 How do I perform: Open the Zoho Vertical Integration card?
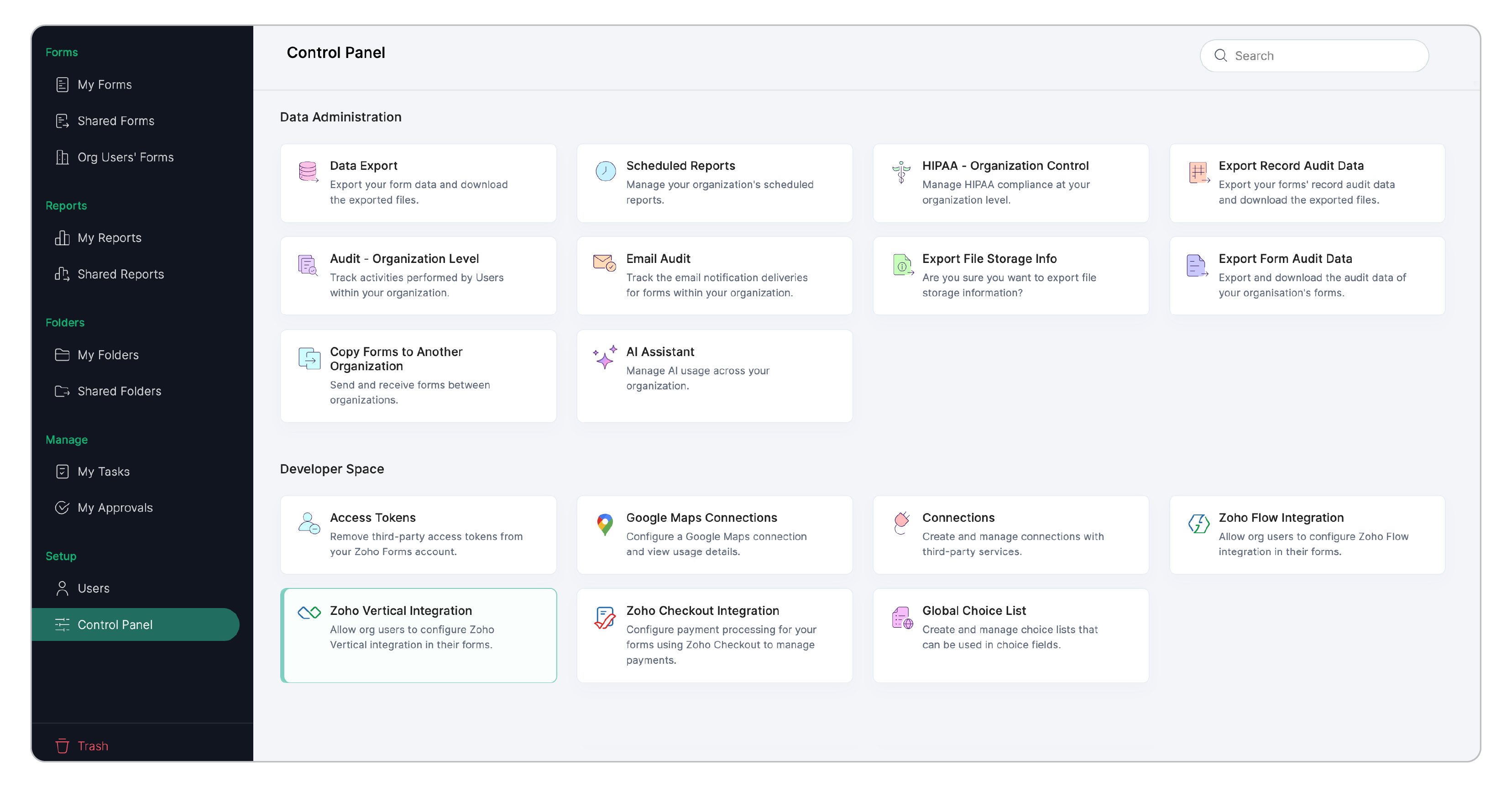(419, 635)
